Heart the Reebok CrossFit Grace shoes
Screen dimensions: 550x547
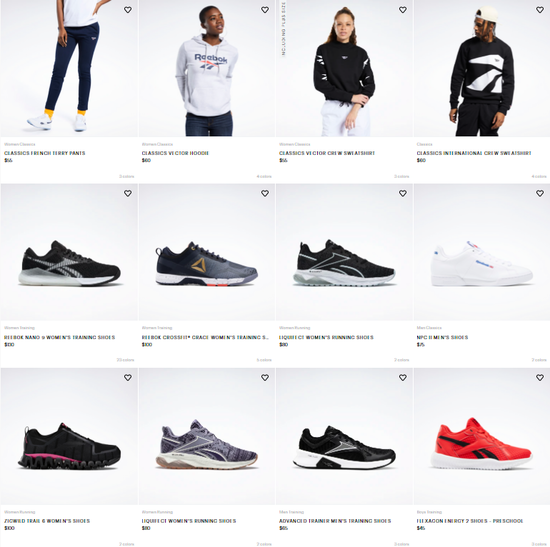coord(265,193)
